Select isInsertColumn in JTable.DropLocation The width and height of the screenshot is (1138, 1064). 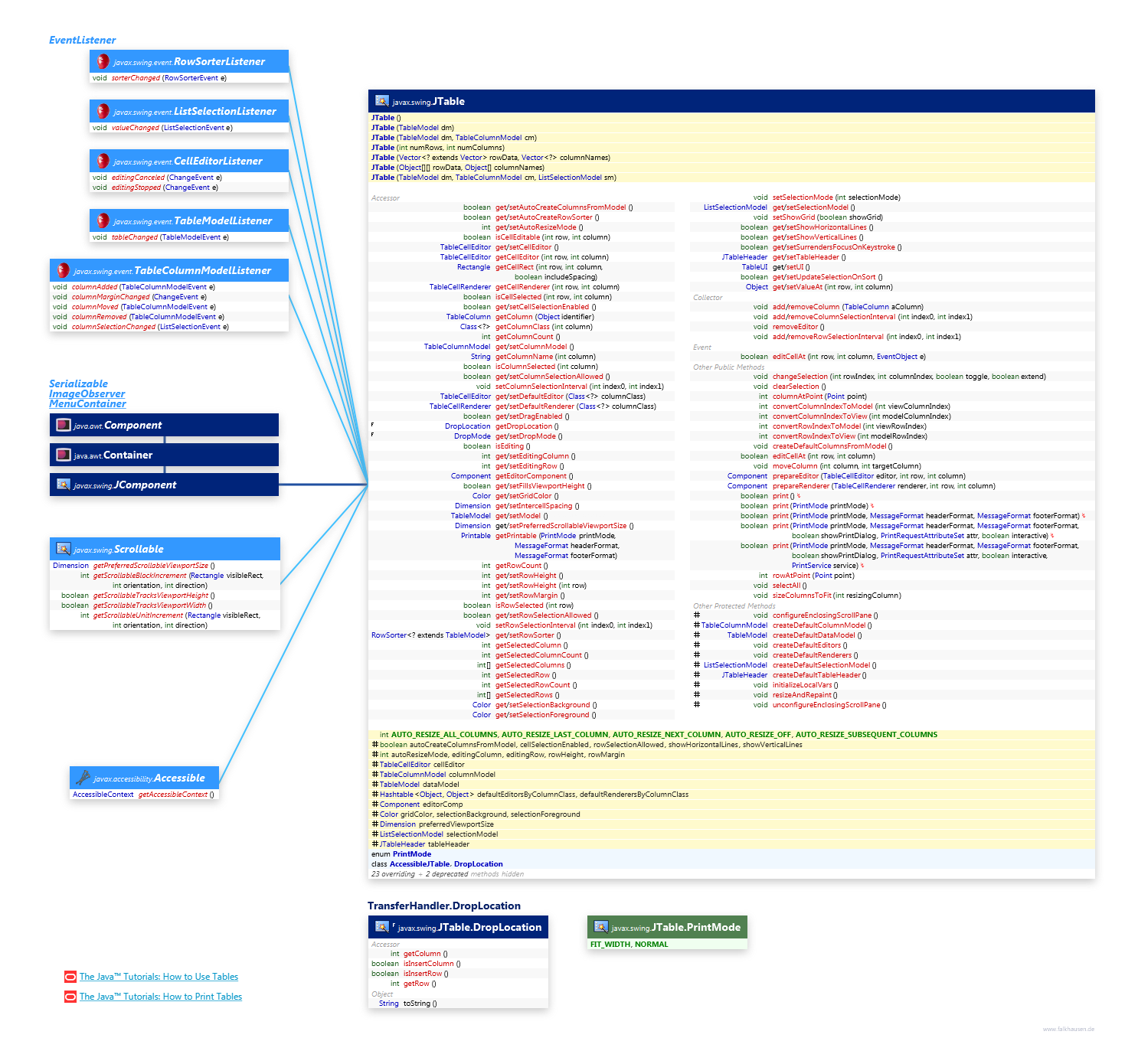pyautogui.click(x=429, y=964)
